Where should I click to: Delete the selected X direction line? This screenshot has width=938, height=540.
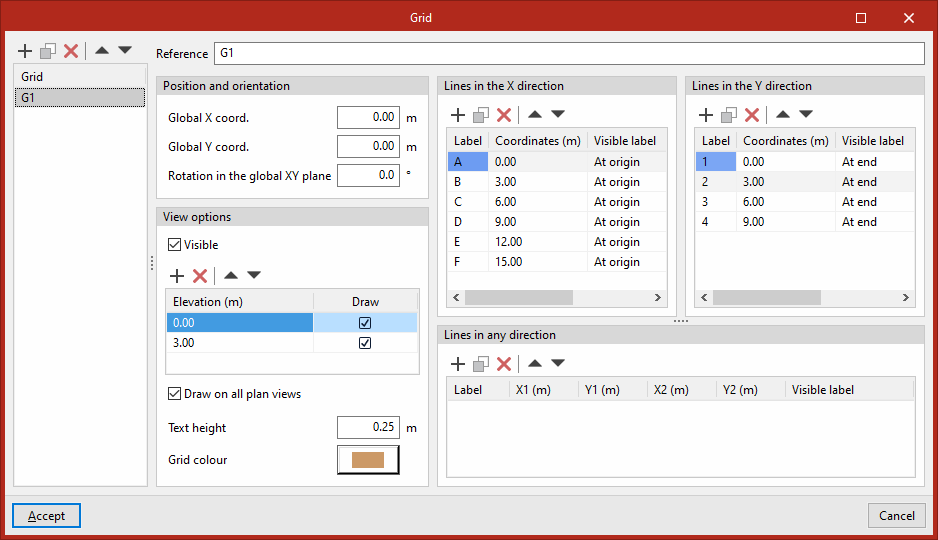click(504, 114)
